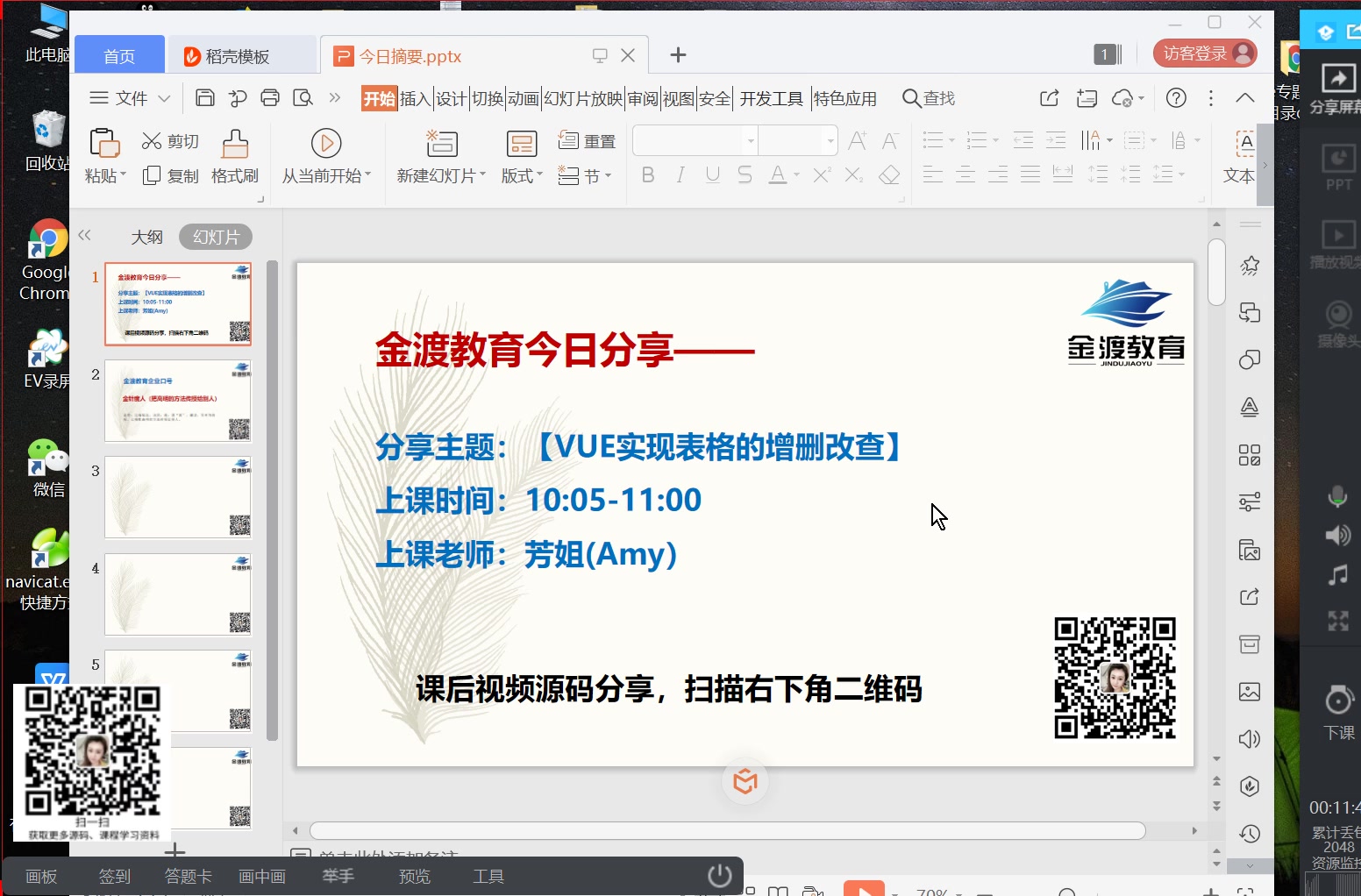Click Search (查找) button

(x=929, y=98)
